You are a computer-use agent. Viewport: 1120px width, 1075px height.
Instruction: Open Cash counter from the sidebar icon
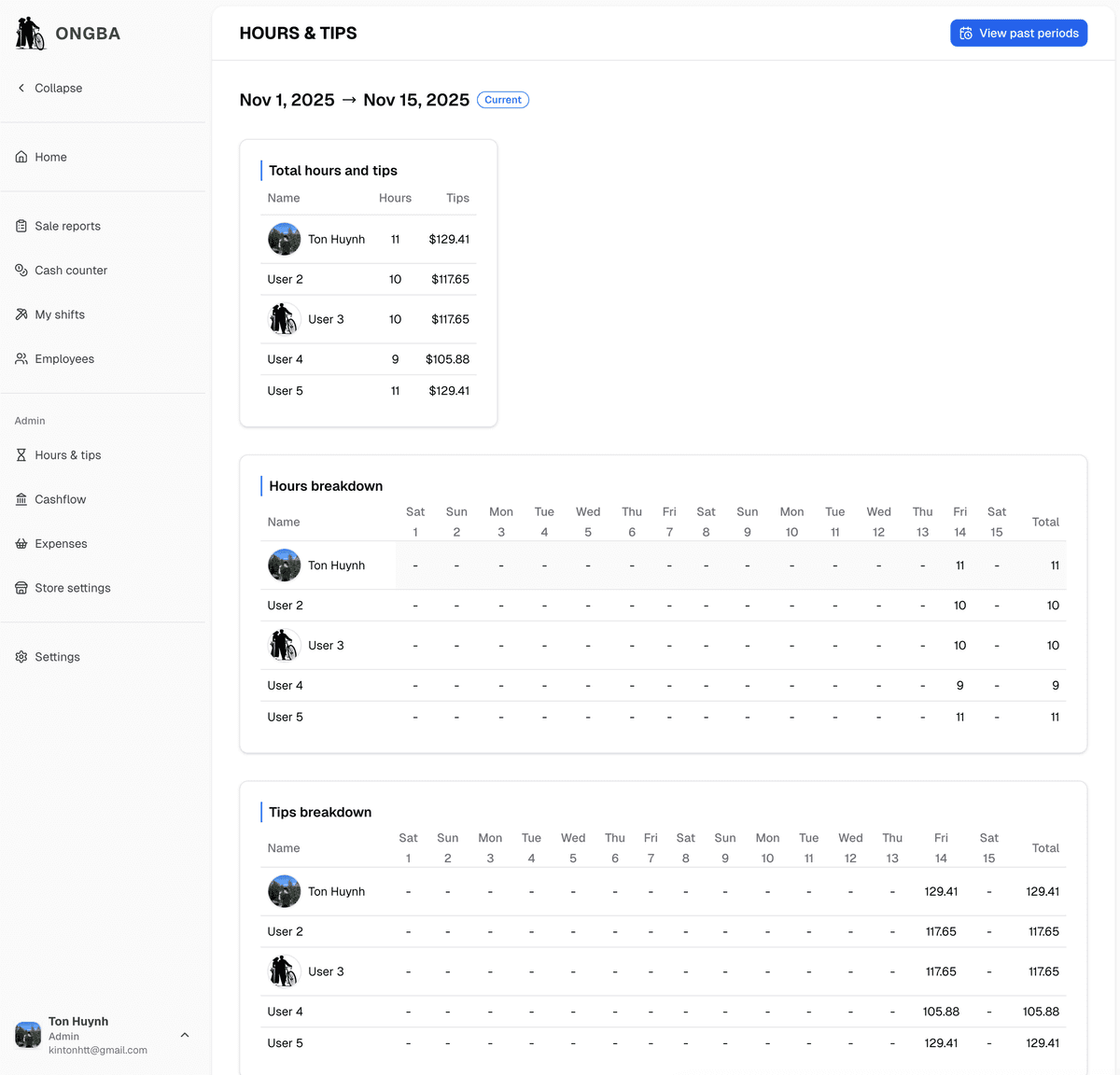coord(21,270)
